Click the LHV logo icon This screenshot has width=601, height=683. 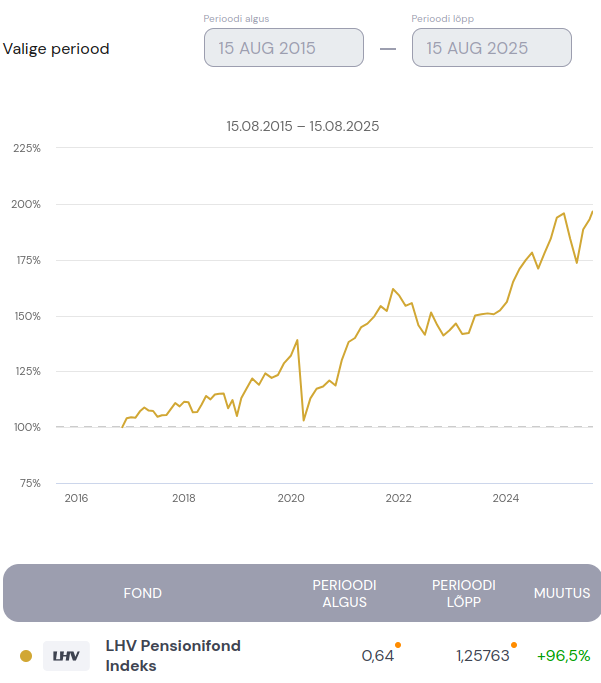[66, 656]
